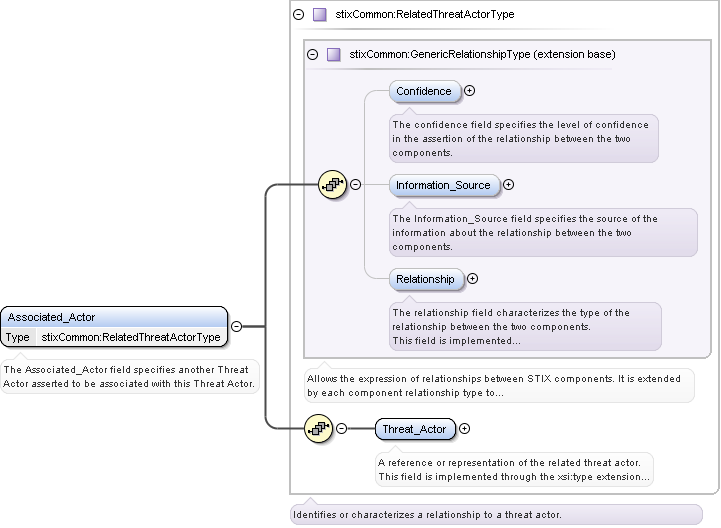
Task: Collapse the upper sequence compositor
Action: [x=354, y=185]
